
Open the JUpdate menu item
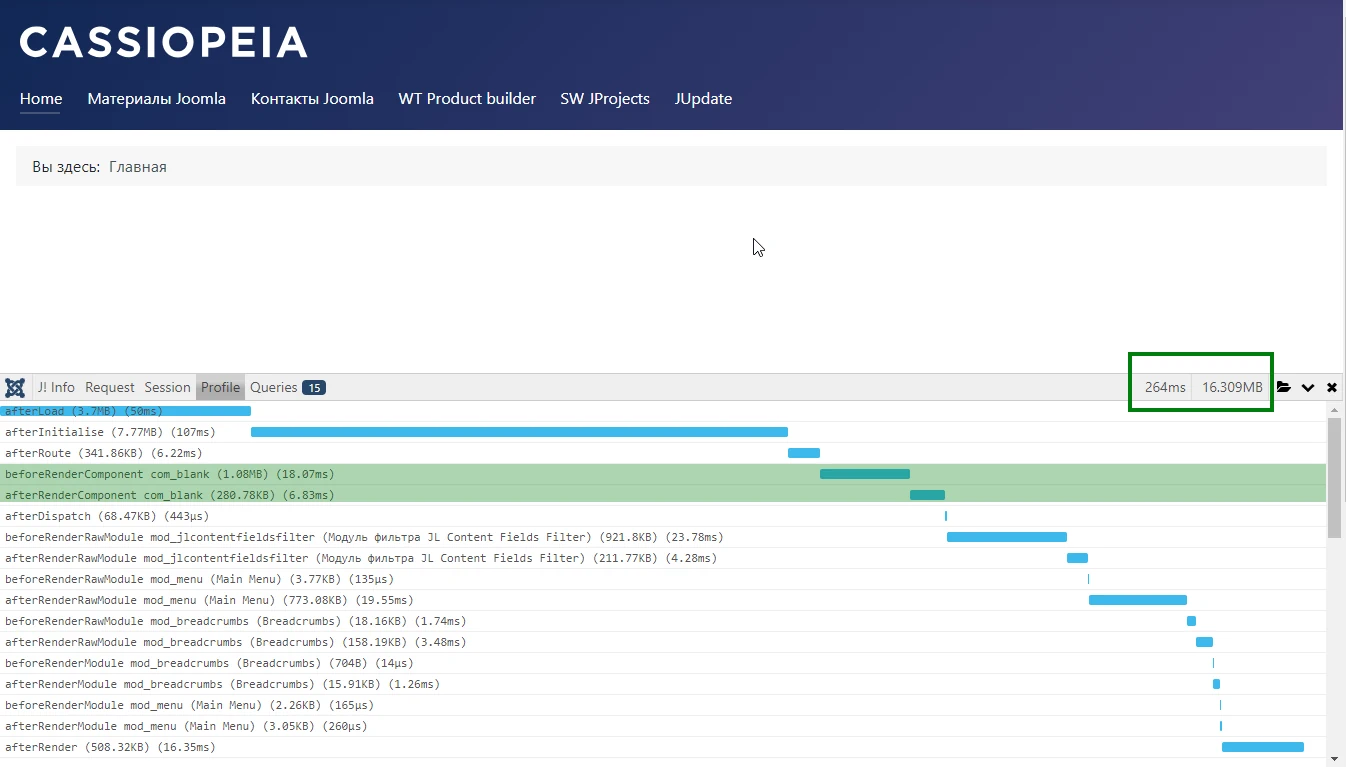[703, 99]
